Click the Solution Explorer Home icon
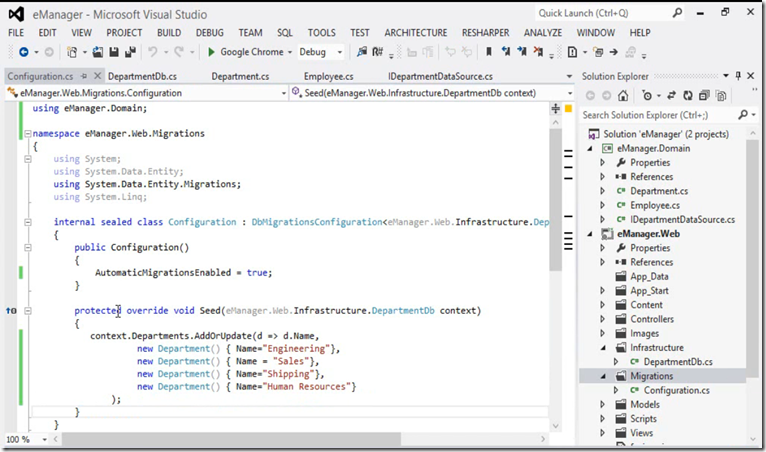 (623, 96)
